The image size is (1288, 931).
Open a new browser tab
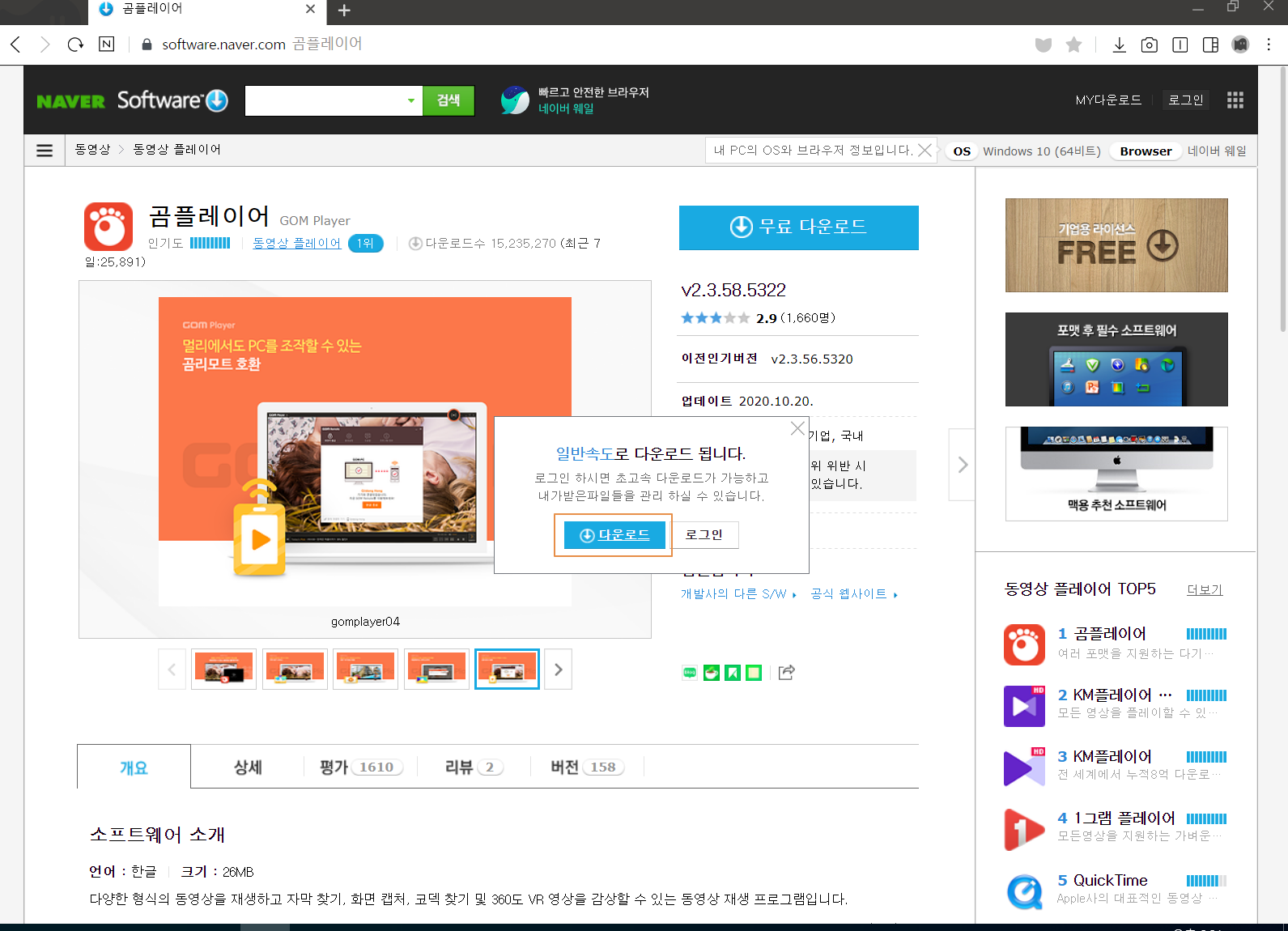point(344,11)
